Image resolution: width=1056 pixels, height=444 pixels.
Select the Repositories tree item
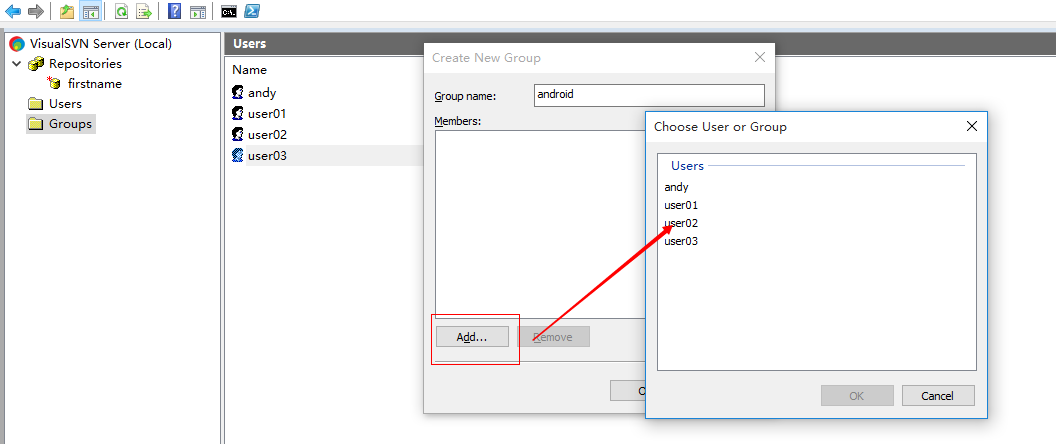[85, 64]
